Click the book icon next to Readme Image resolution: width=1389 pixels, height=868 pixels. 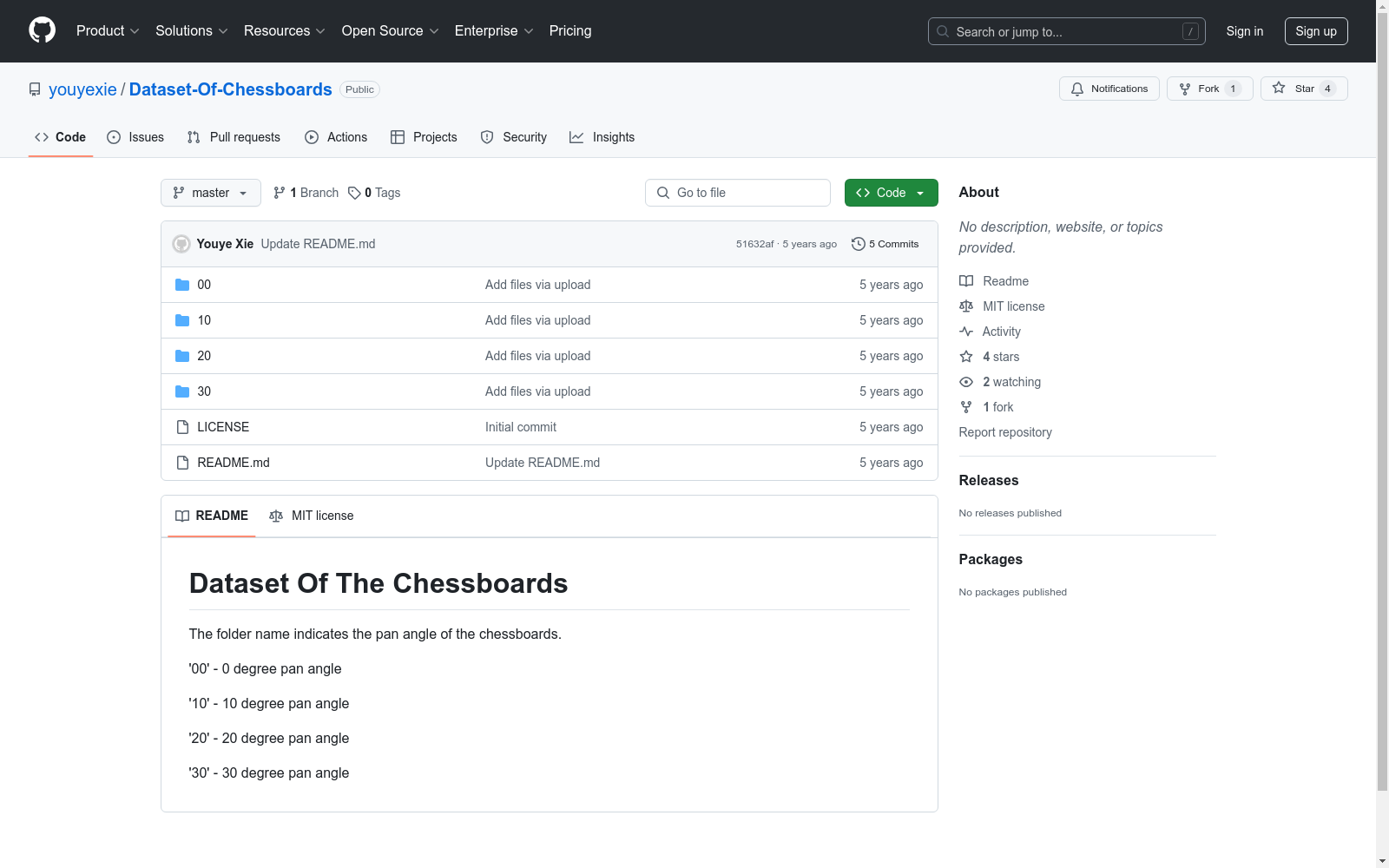pos(966,281)
